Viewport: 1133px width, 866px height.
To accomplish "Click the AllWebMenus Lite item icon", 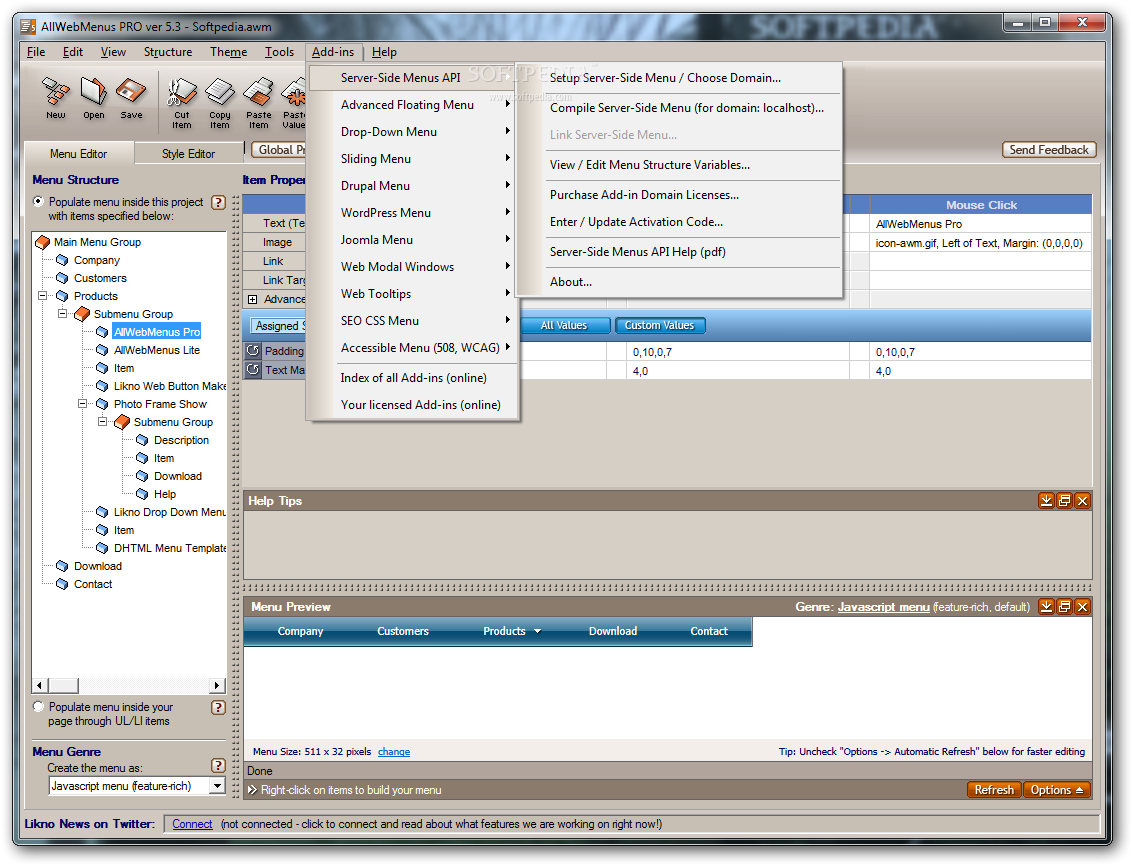I will [x=103, y=350].
